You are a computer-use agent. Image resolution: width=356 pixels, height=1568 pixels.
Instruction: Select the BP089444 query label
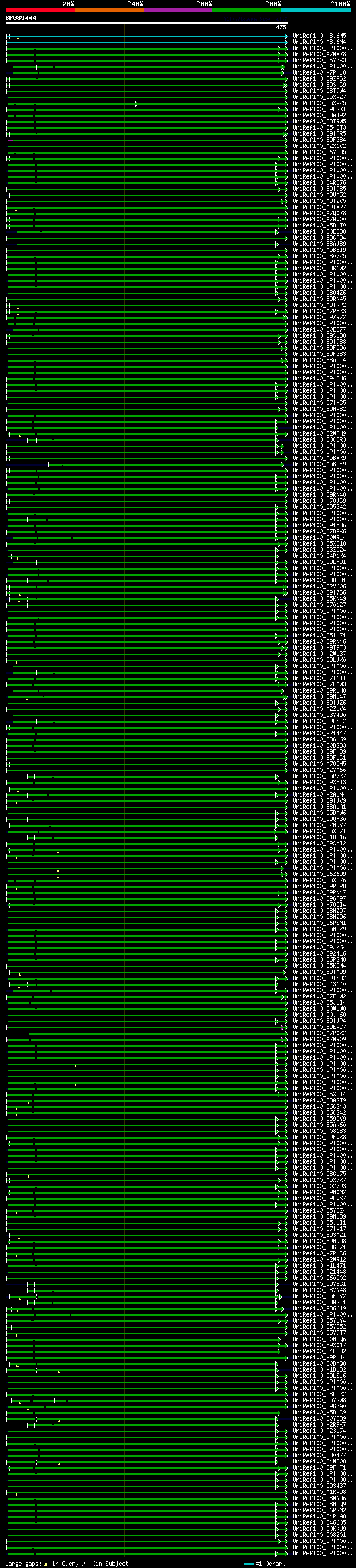tap(21, 18)
